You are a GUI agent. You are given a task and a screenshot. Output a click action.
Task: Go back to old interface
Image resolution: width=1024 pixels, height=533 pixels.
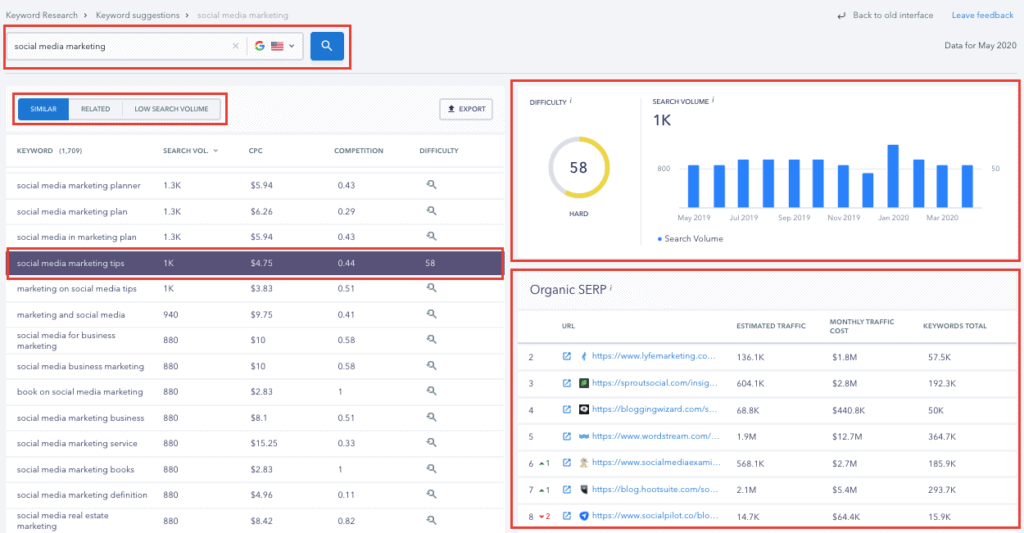click(x=885, y=16)
